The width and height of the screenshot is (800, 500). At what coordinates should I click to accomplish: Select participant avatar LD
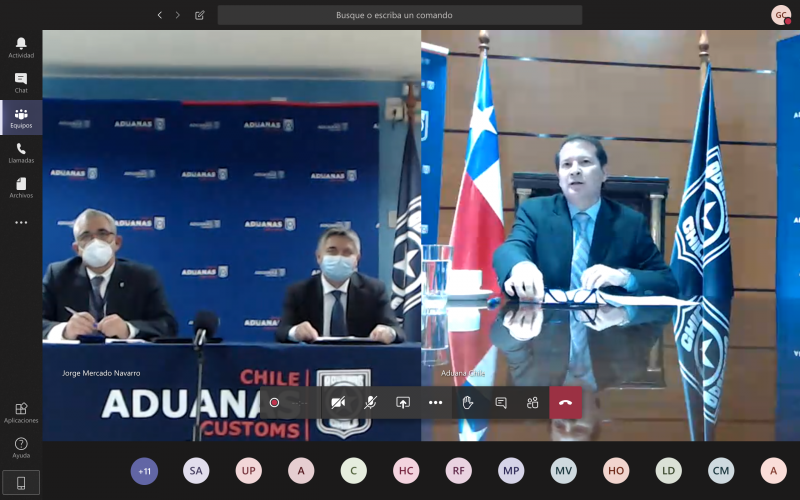(669, 471)
